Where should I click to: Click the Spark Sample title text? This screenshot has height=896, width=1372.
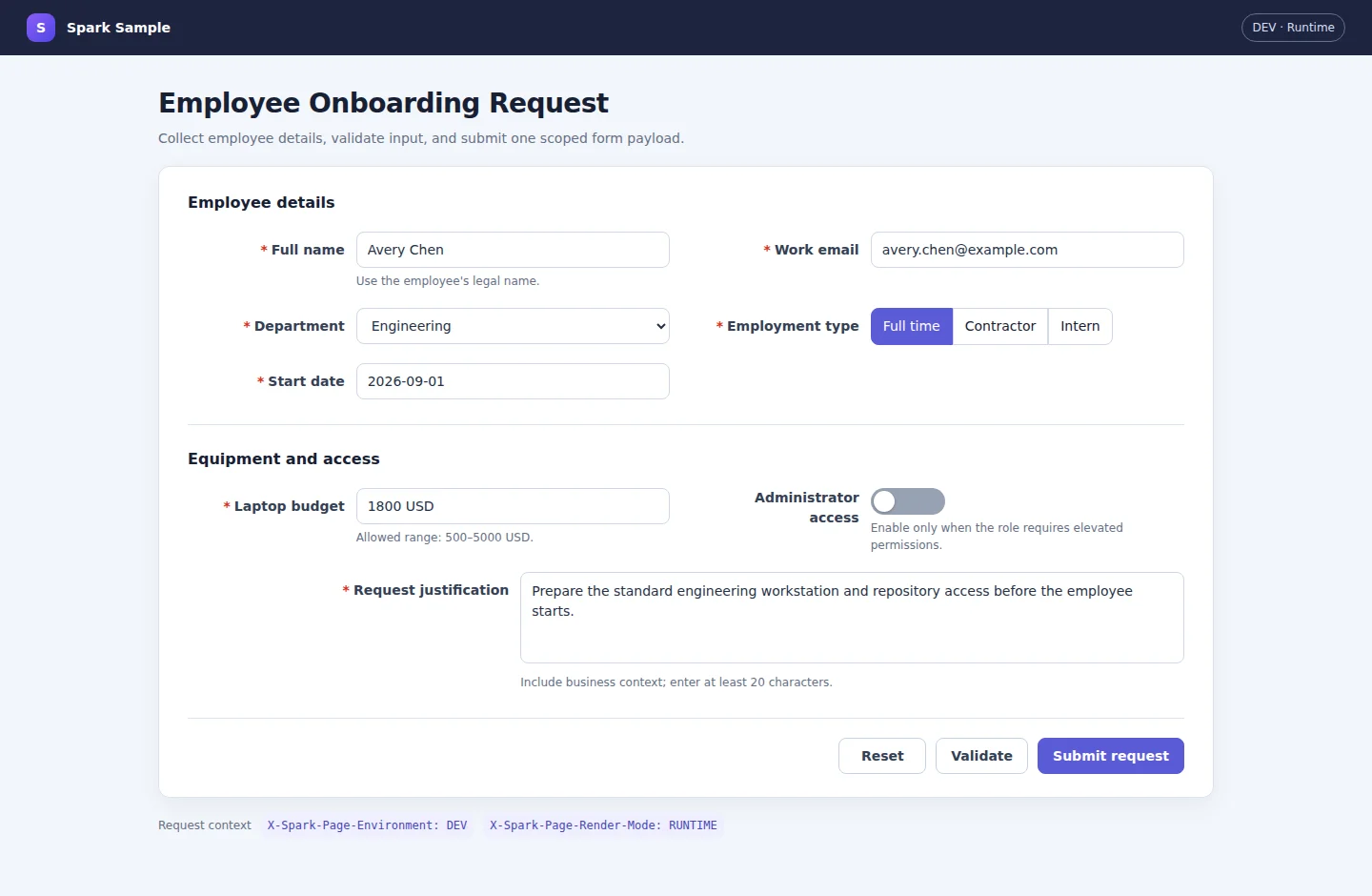(x=118, y=28)
